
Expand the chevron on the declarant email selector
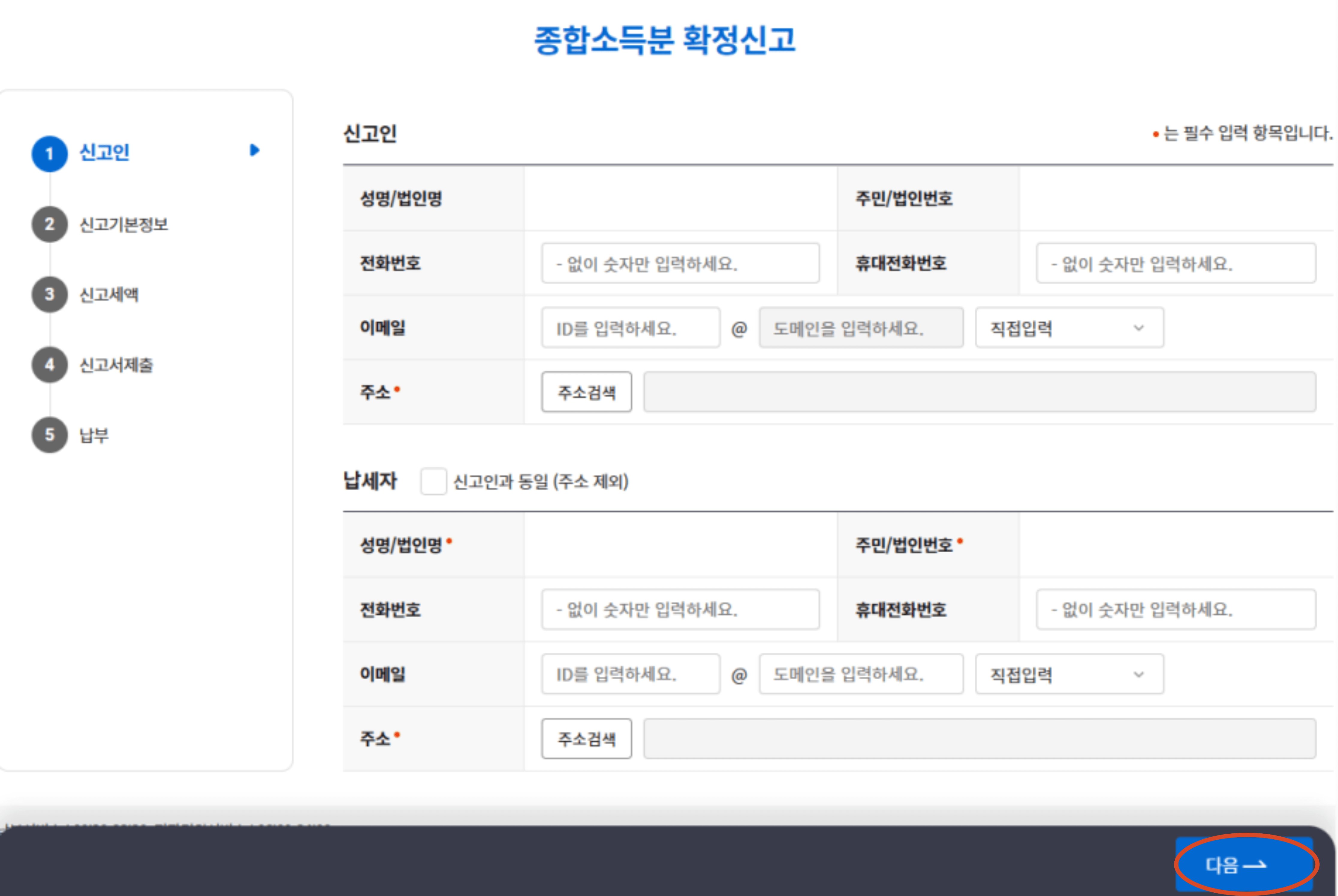pos(1138,328)
